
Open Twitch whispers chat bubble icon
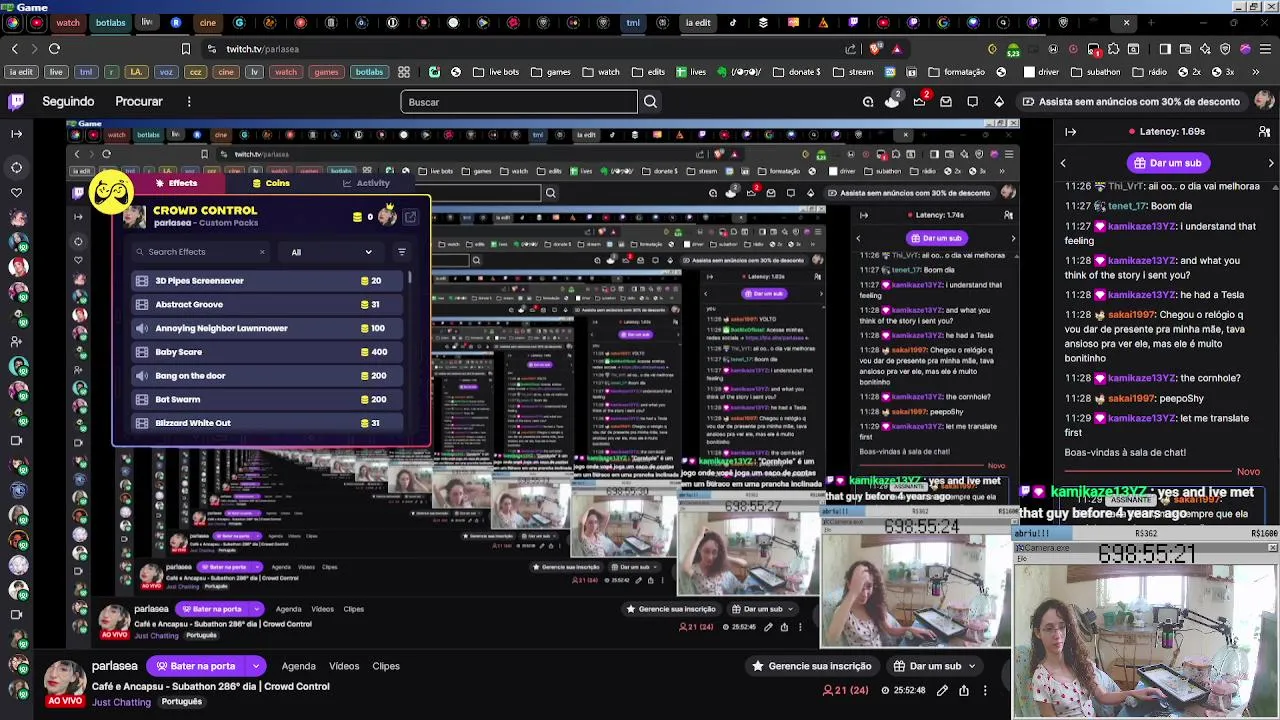pos(972,101)
